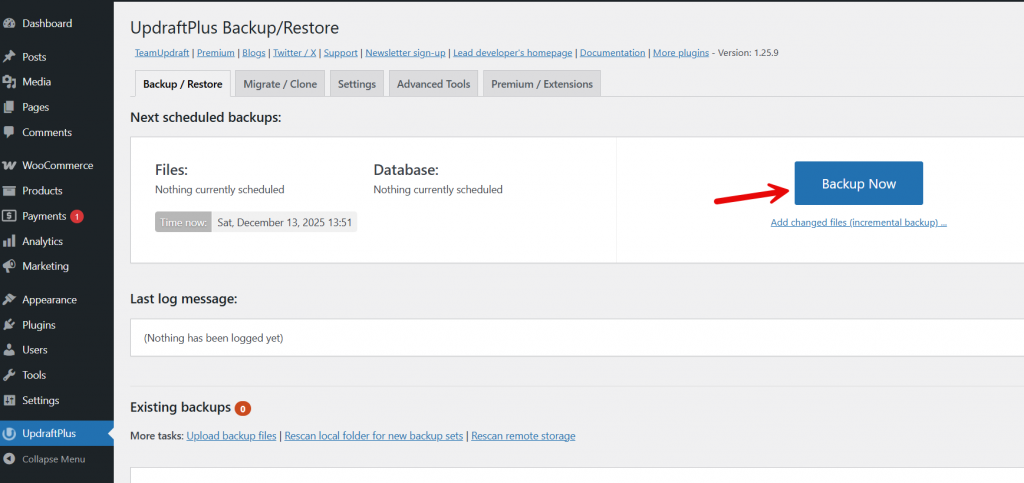This screenshot has width=1024, height=483.
Task: Click the UpdraftPlus logo icon in sidebar
Action: click(9, 434)
